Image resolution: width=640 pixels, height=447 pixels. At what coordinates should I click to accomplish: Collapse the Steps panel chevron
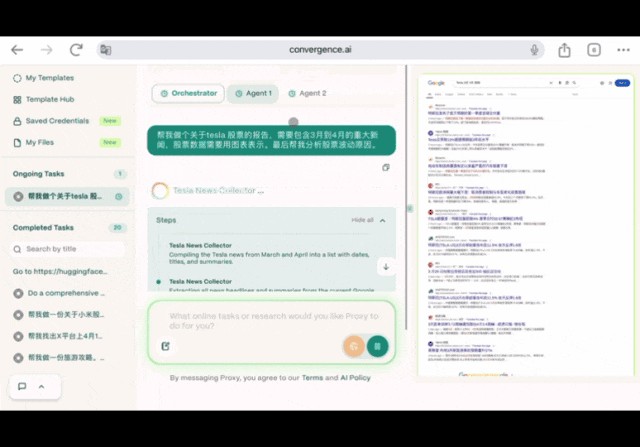pyautogui.click(x=382, y=220)
